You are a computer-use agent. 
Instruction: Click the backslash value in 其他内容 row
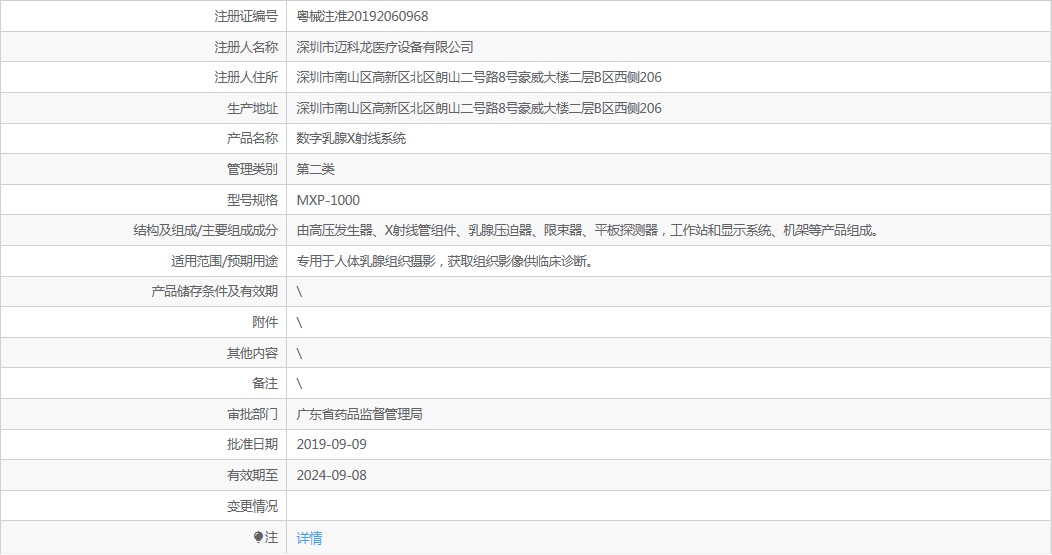(299, 353)
